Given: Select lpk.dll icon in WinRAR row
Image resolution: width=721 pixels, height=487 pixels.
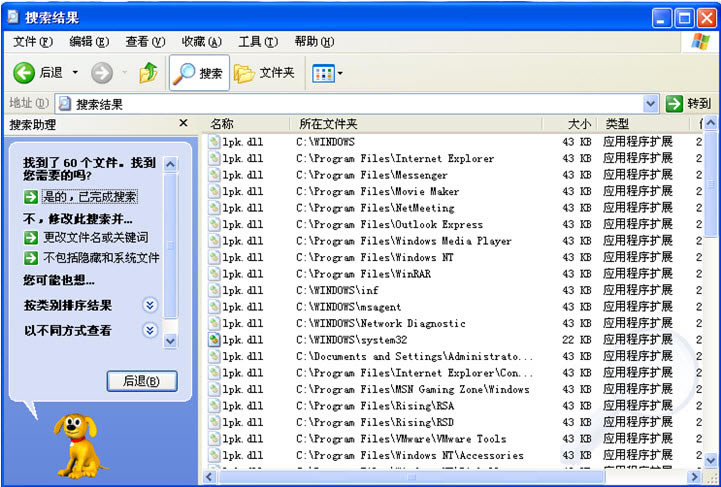Looking at the screenshot, I should (x=214, y=274).
